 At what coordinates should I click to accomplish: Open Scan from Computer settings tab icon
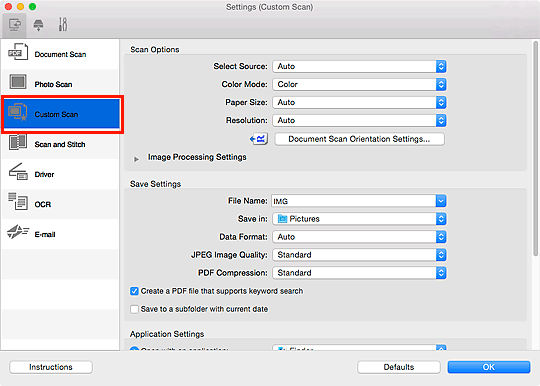15,25
